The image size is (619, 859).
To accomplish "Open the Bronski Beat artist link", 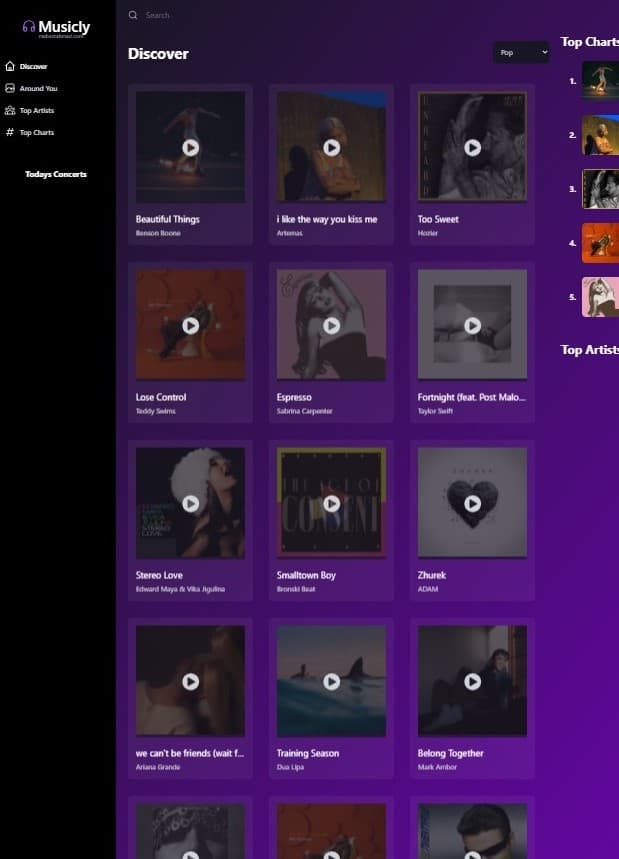I will 296,589.
